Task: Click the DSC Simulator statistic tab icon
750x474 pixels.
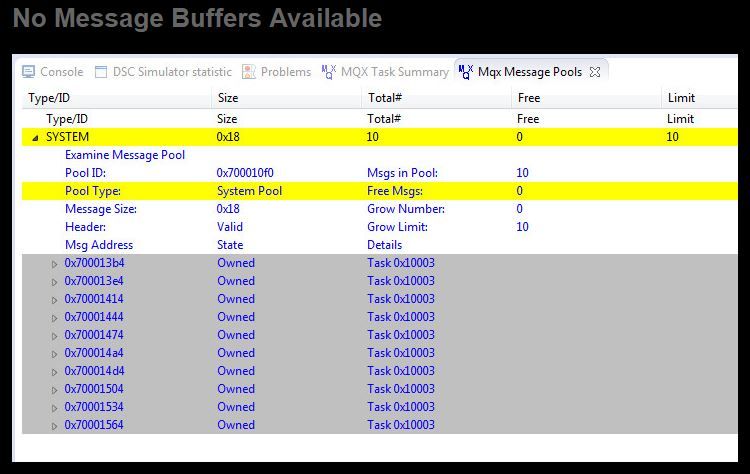Action: click(x=101, y=72)
